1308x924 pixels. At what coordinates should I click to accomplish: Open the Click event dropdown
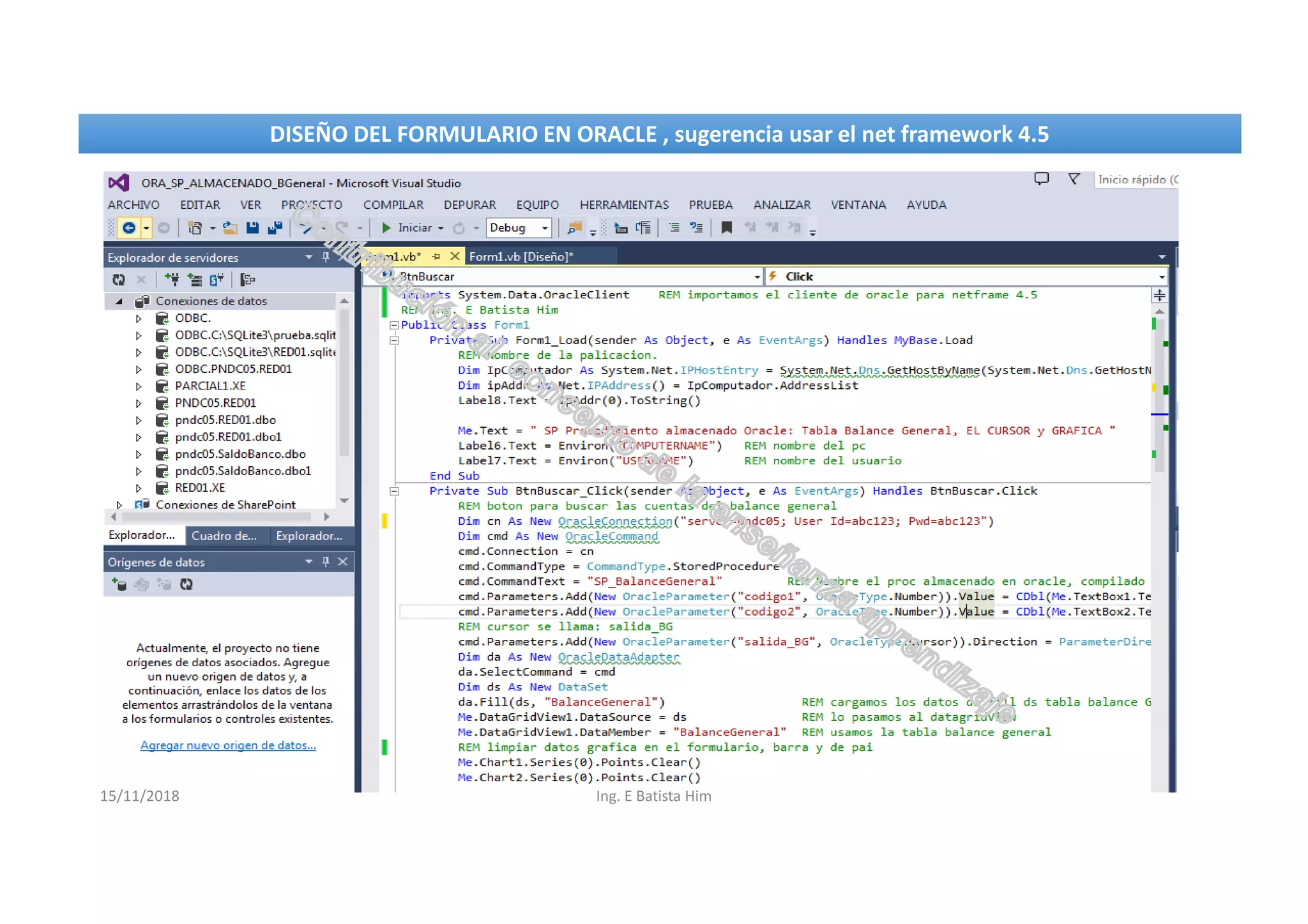point(1162,277)
